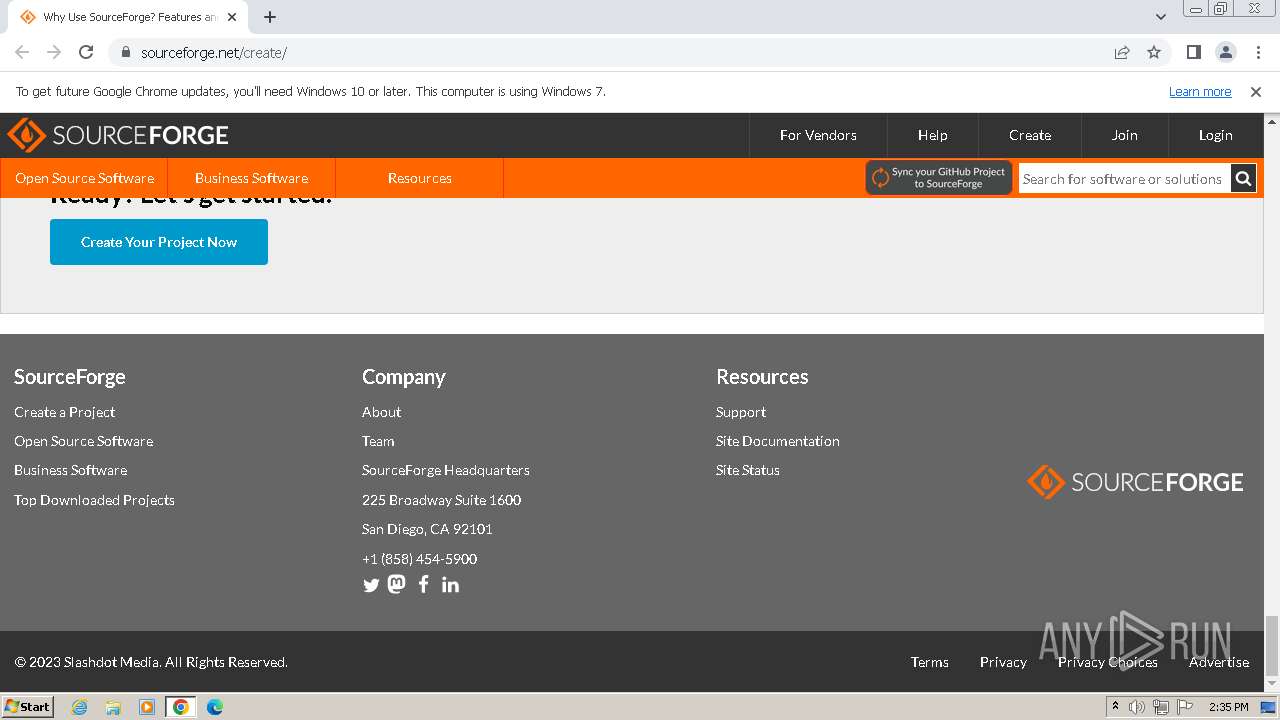Screen dimensions: 1280x720
Task: View site information lock icon
Action: (125, 52)
